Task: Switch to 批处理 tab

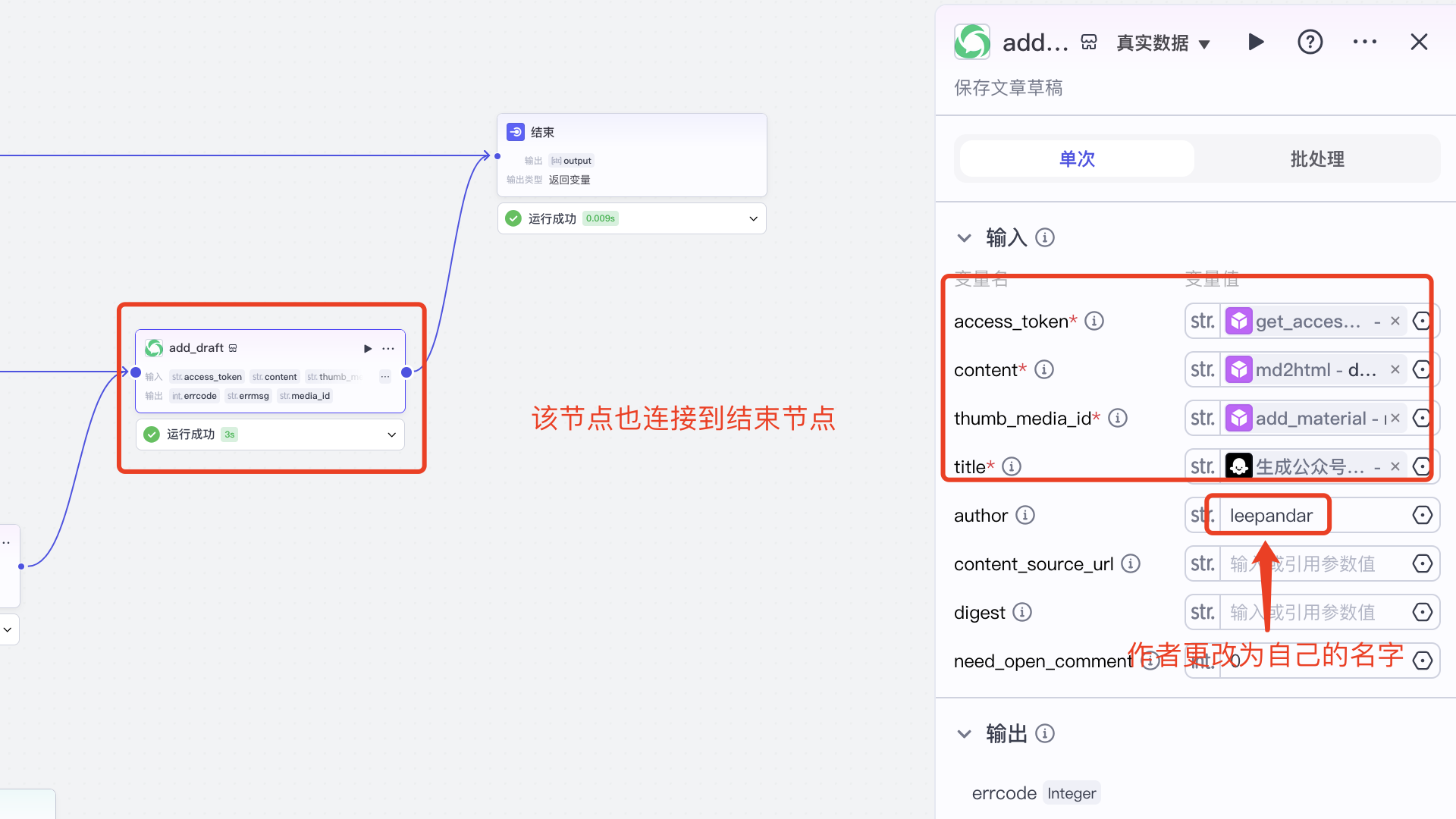Action: point(1317,158)
